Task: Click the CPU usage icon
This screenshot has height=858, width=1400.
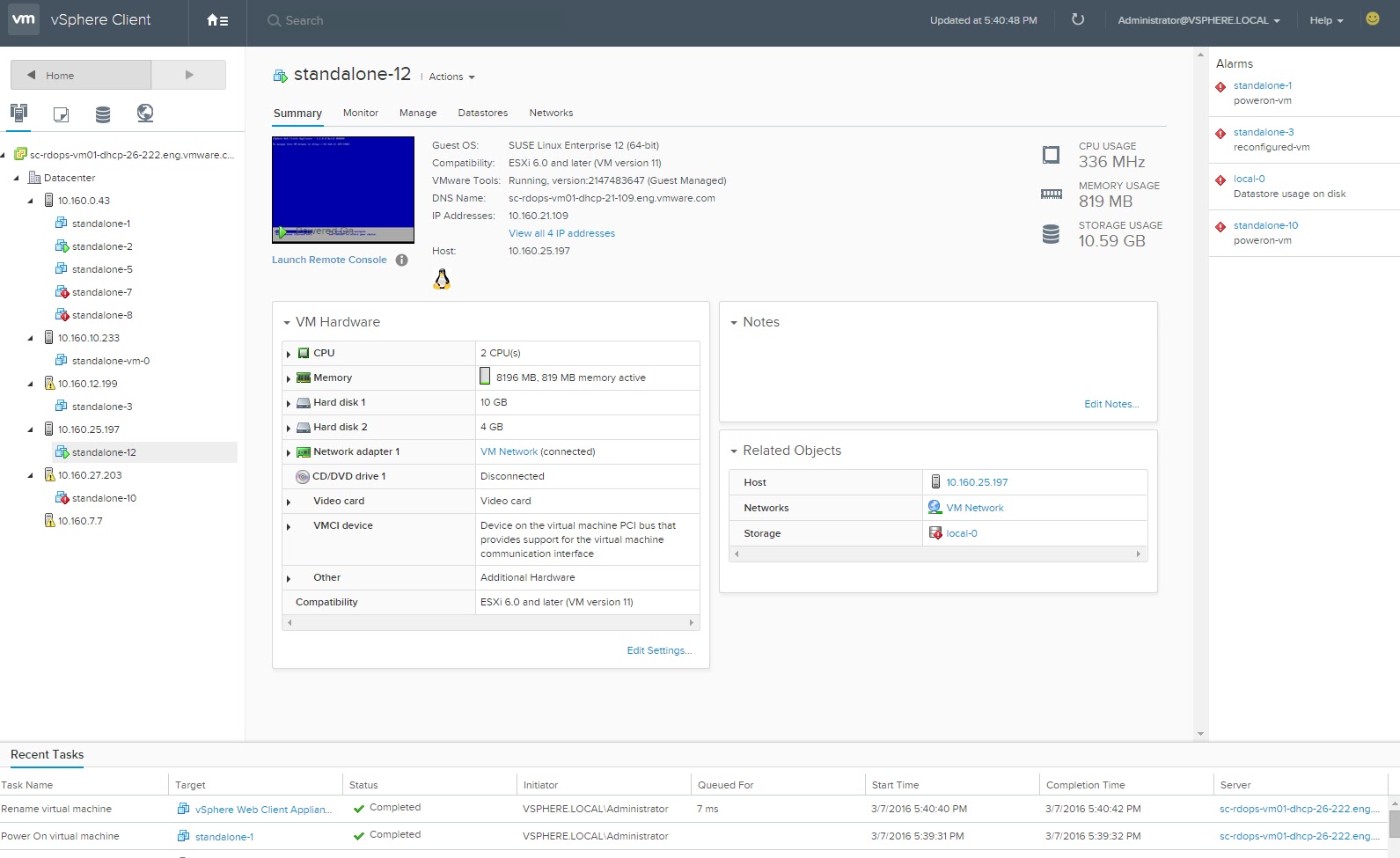Action: 1051,155
